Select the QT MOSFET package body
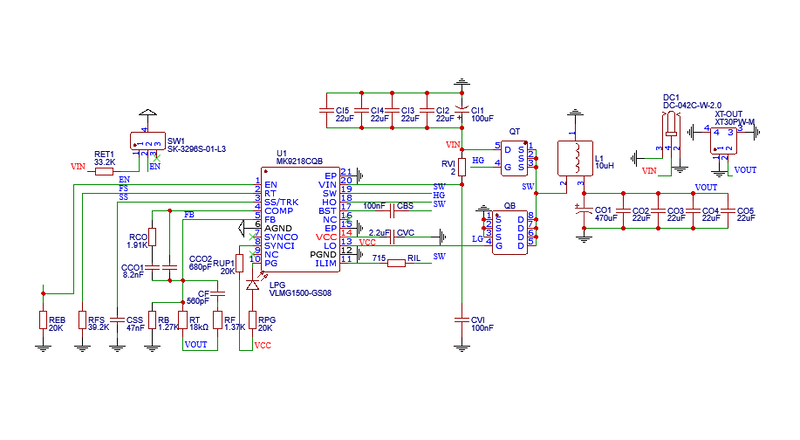 514,158
